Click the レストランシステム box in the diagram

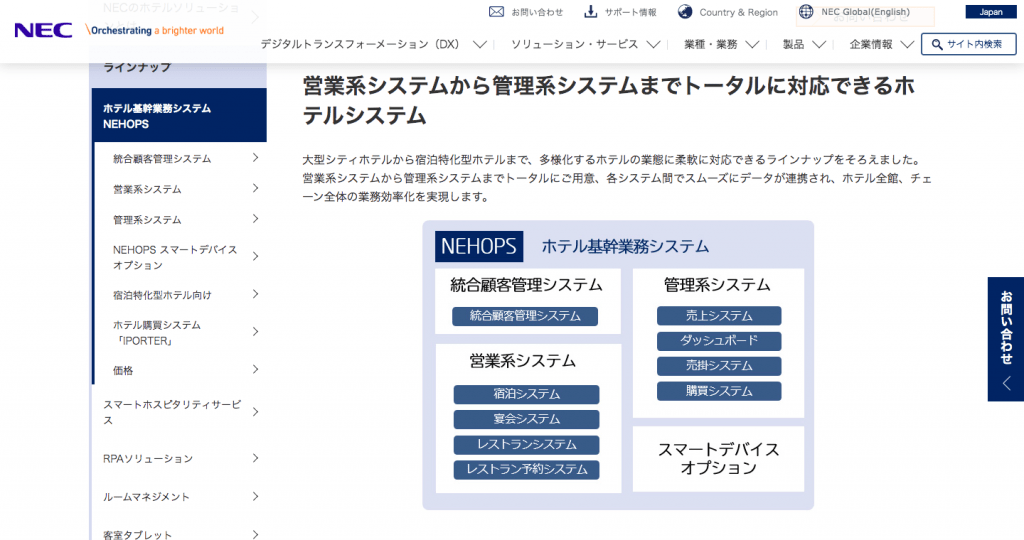click(x=526, y=445)
